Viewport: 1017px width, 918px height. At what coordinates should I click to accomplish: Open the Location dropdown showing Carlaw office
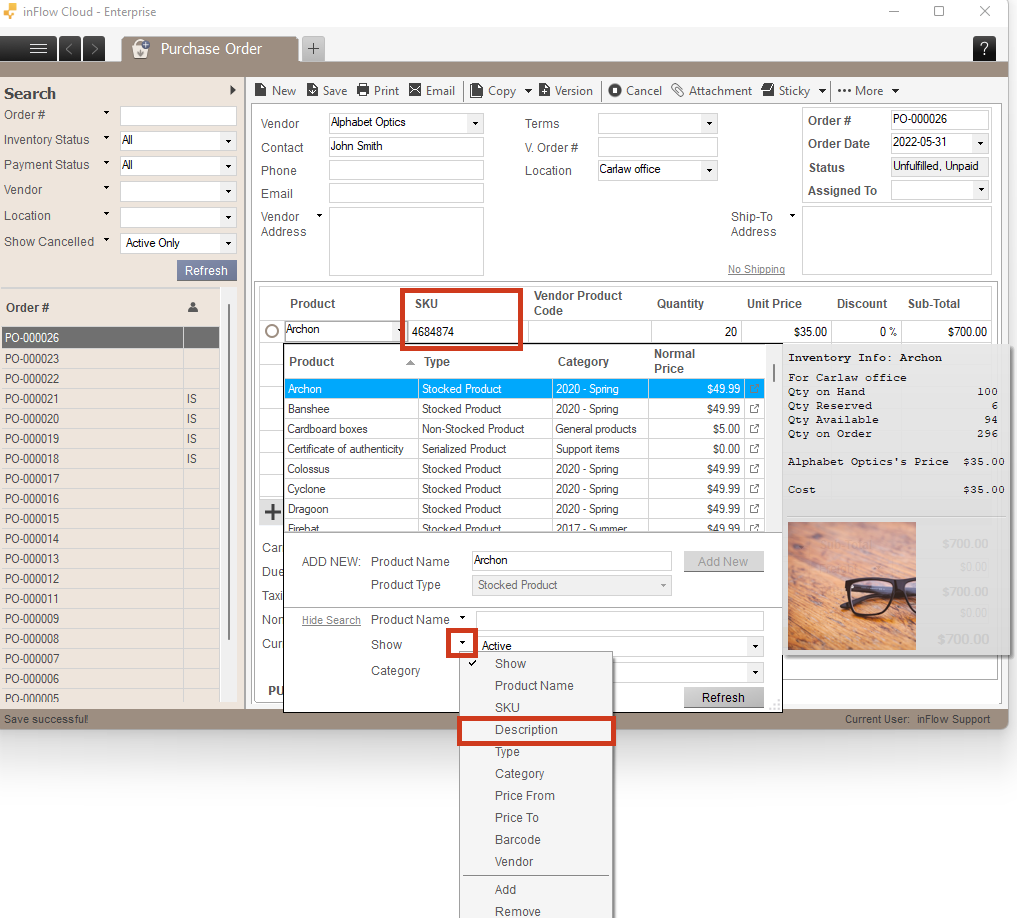coord(709,171)
